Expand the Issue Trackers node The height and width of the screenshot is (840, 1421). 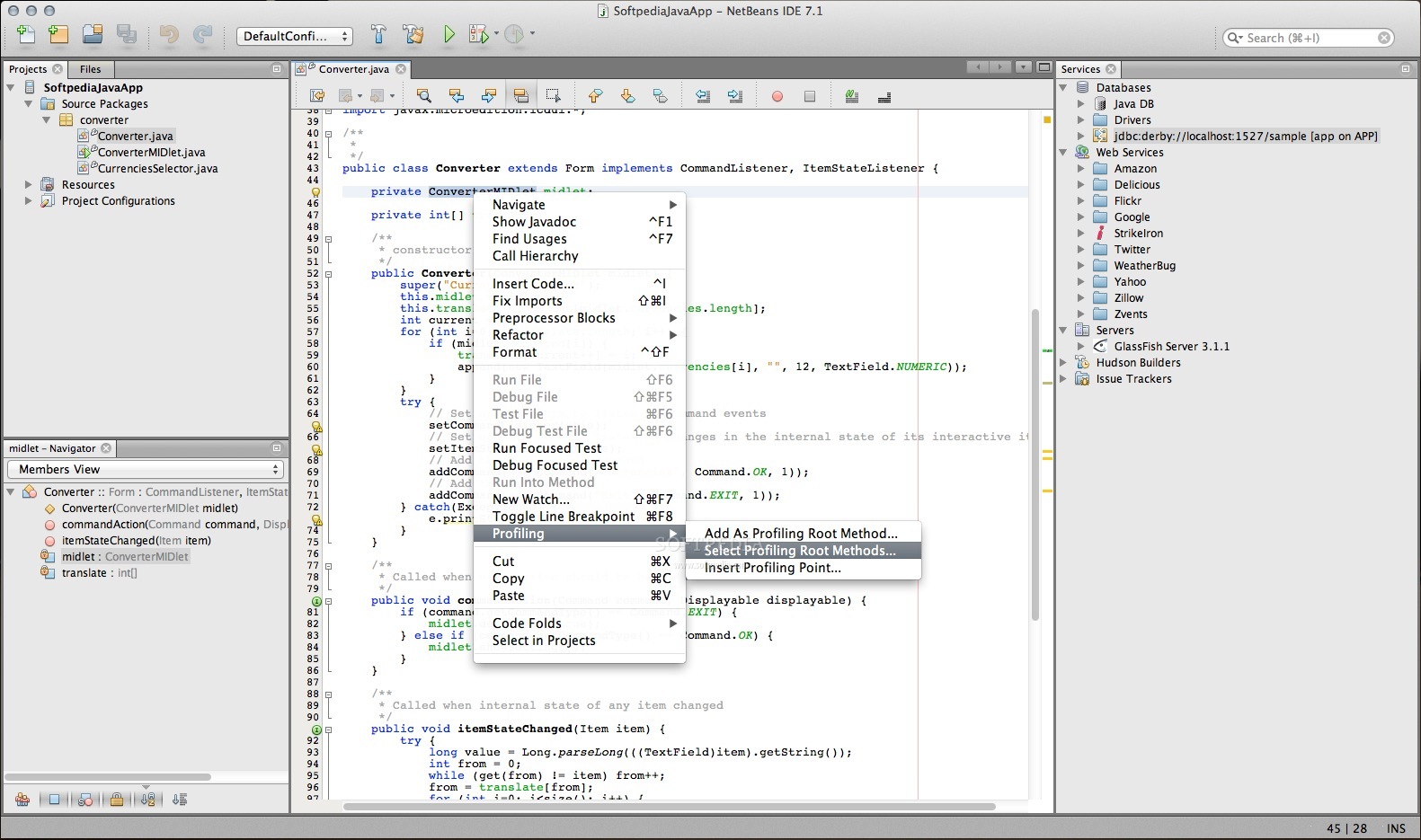tap(1063, 378)
